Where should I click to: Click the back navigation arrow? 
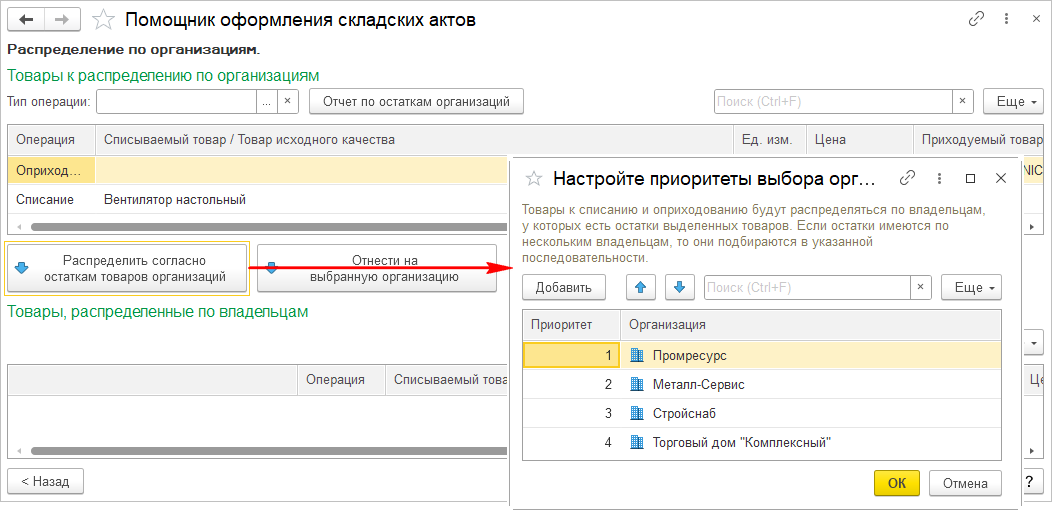(26, 19)
